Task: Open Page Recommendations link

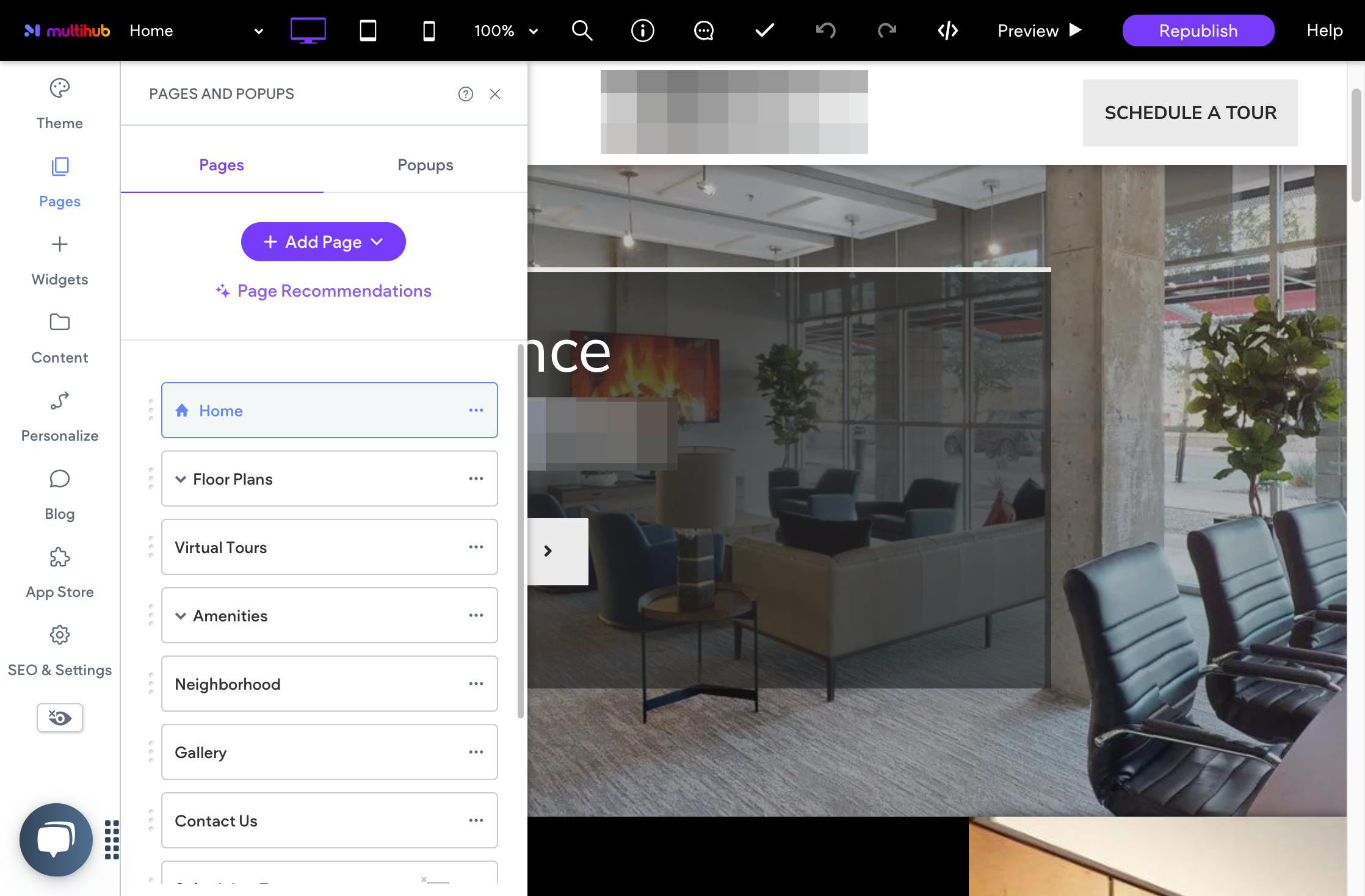Action: [x=324, y=291]
